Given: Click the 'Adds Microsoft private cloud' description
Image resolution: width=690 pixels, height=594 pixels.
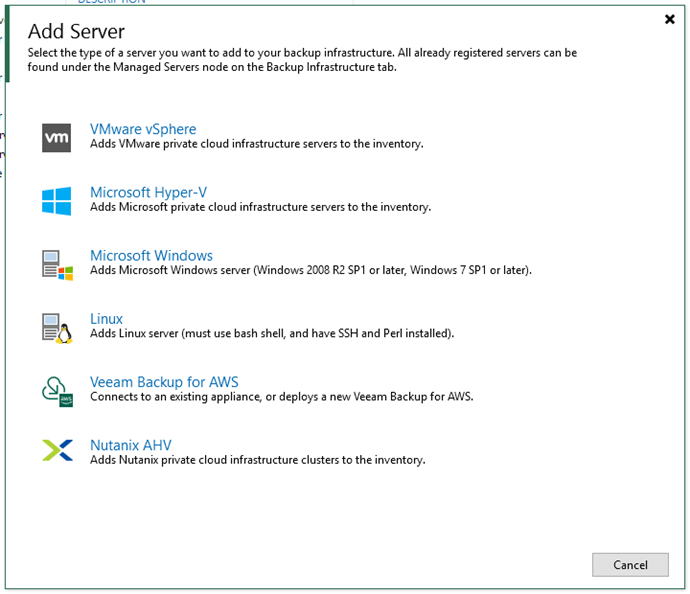Looking at the screenshot, I should (260, 207).
